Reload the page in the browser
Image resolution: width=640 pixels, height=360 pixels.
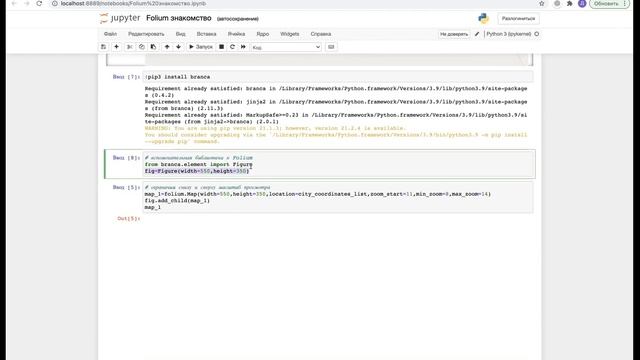pos(39,4)
